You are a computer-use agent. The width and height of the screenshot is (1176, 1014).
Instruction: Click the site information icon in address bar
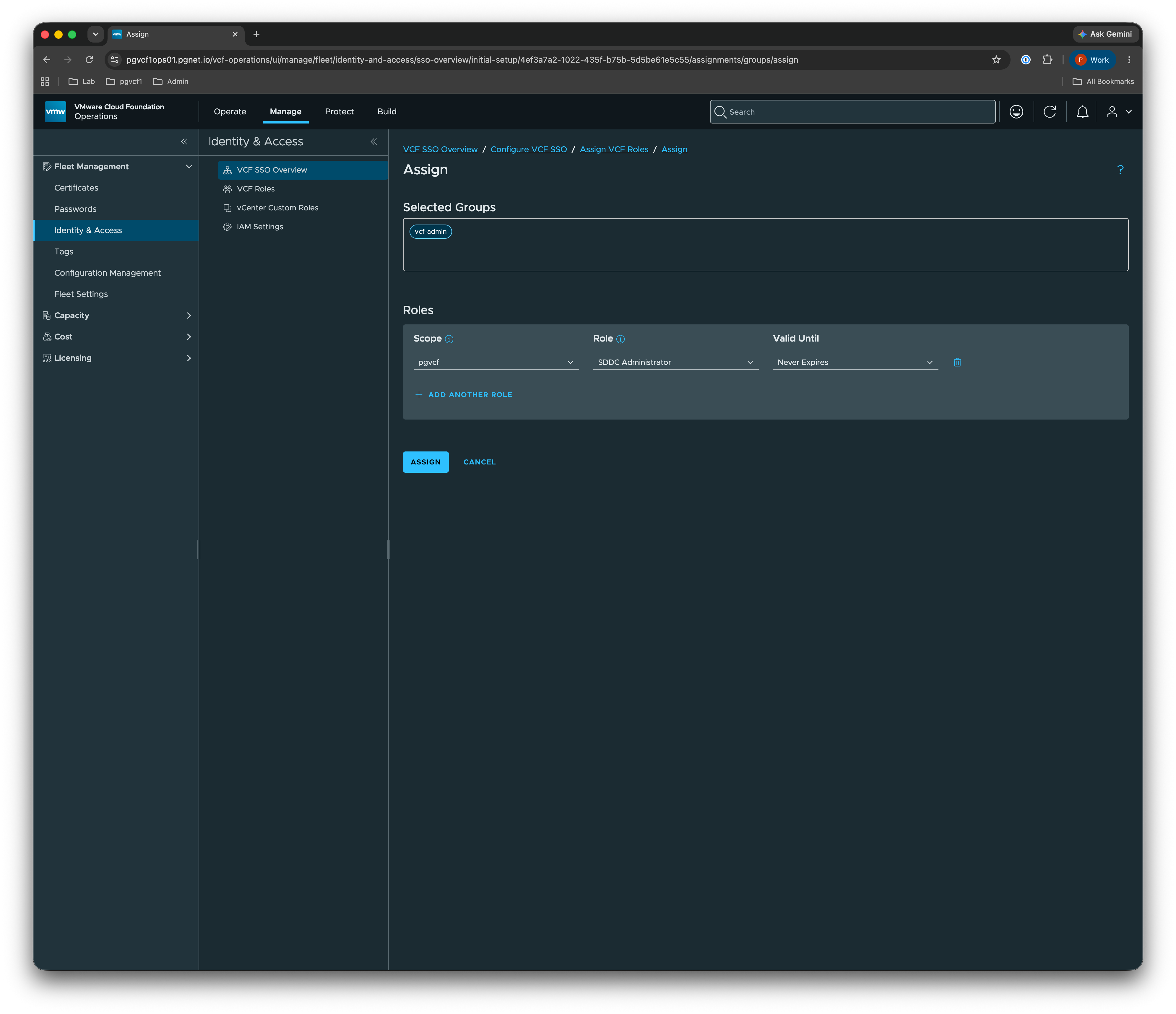pyautogui.click(x=115, y=60)
